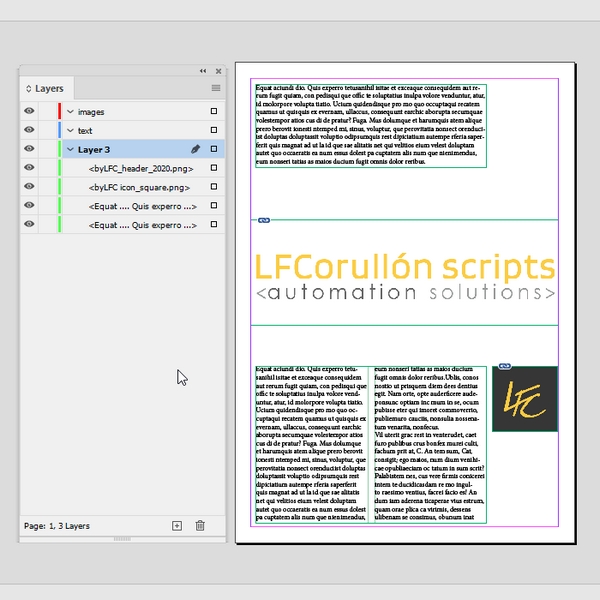600x600 pixels.
Task: Click selection square for images layer
Action: [214, 111]
